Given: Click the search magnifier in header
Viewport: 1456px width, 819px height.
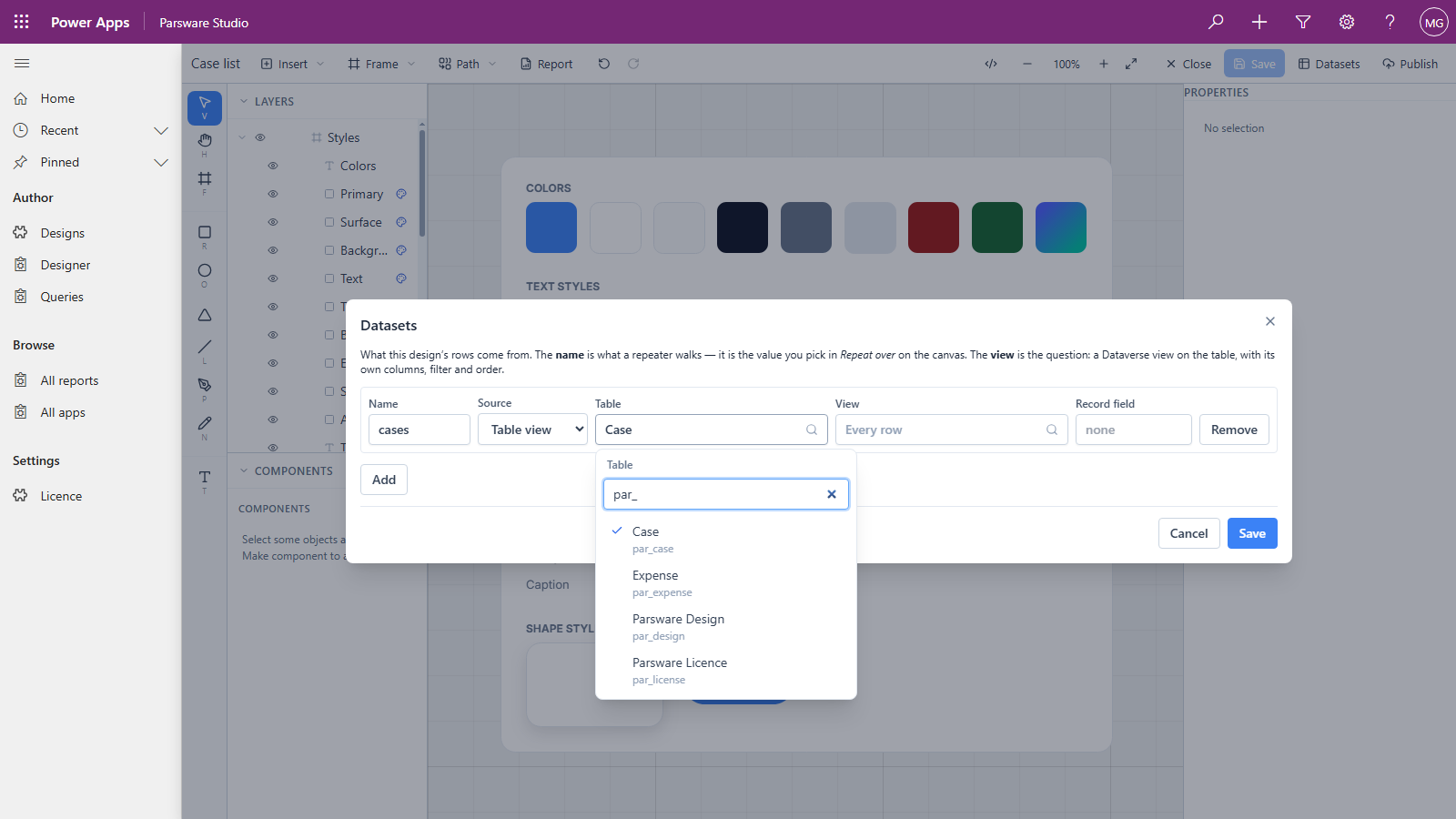Looking at the screenshot, I should point(1216,22).
